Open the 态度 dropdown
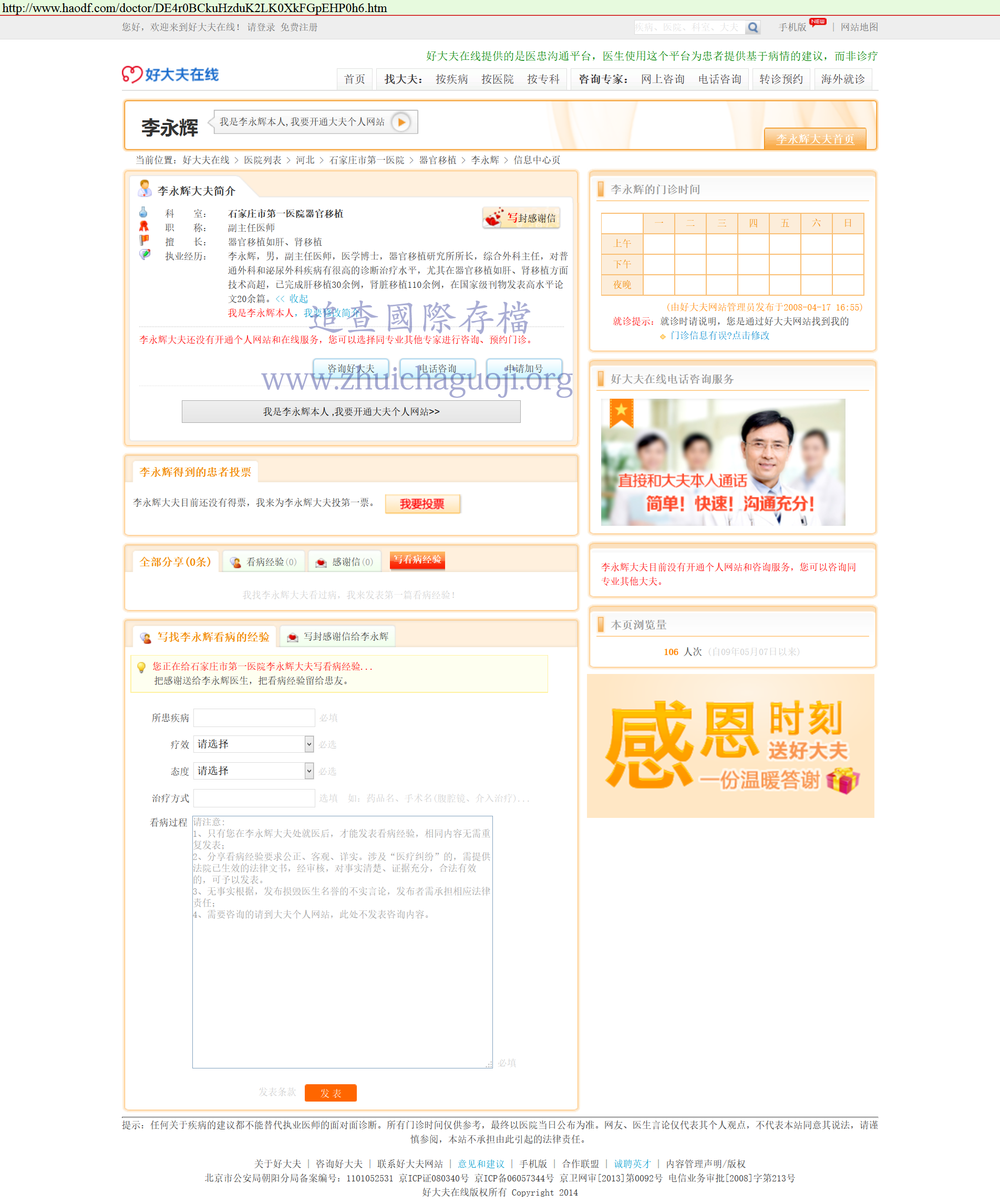 253,771
